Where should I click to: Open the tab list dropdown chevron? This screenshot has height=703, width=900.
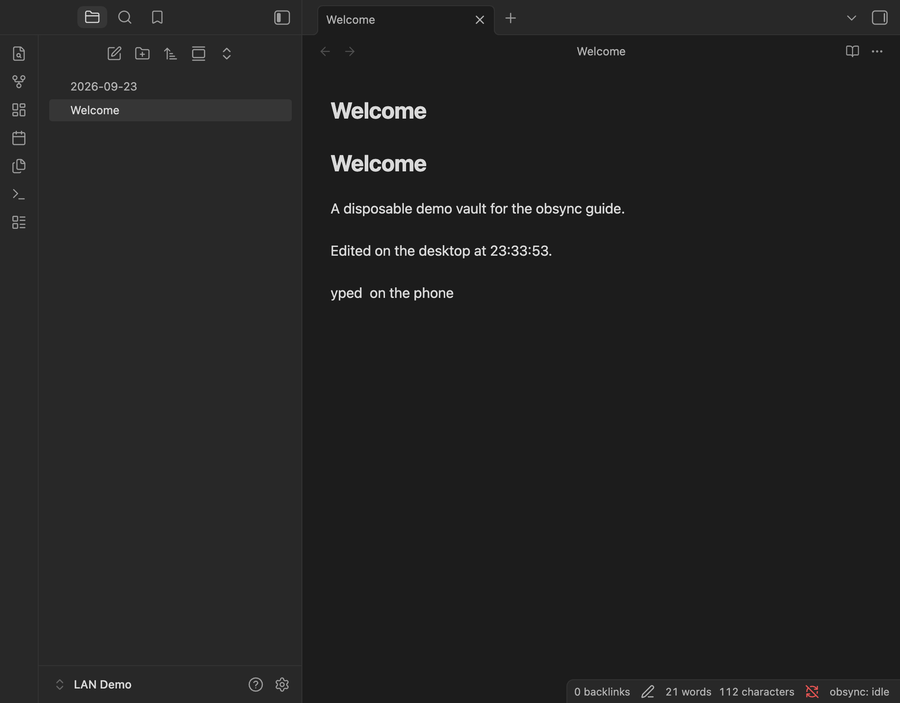pos(851,18)
